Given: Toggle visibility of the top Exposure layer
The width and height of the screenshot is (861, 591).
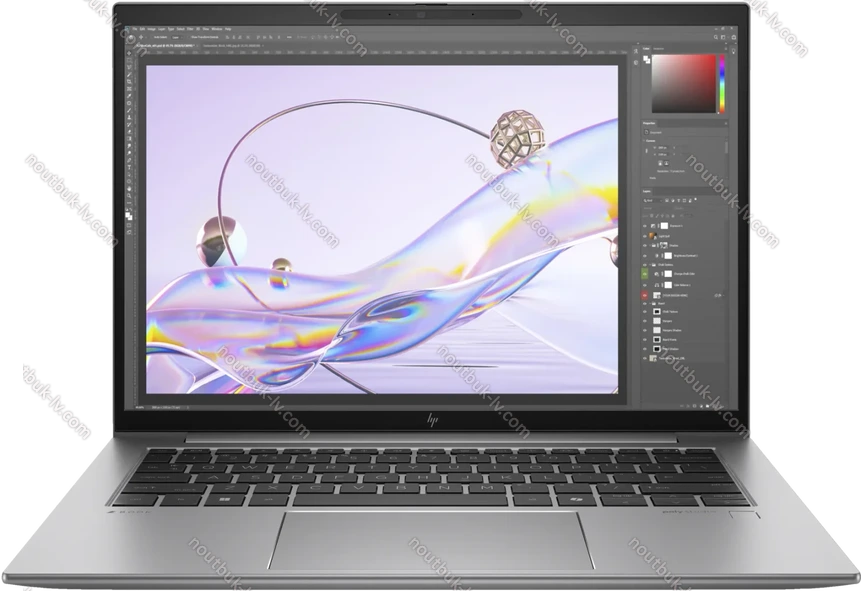Looking at the screenshot, I should click(646, 228).
